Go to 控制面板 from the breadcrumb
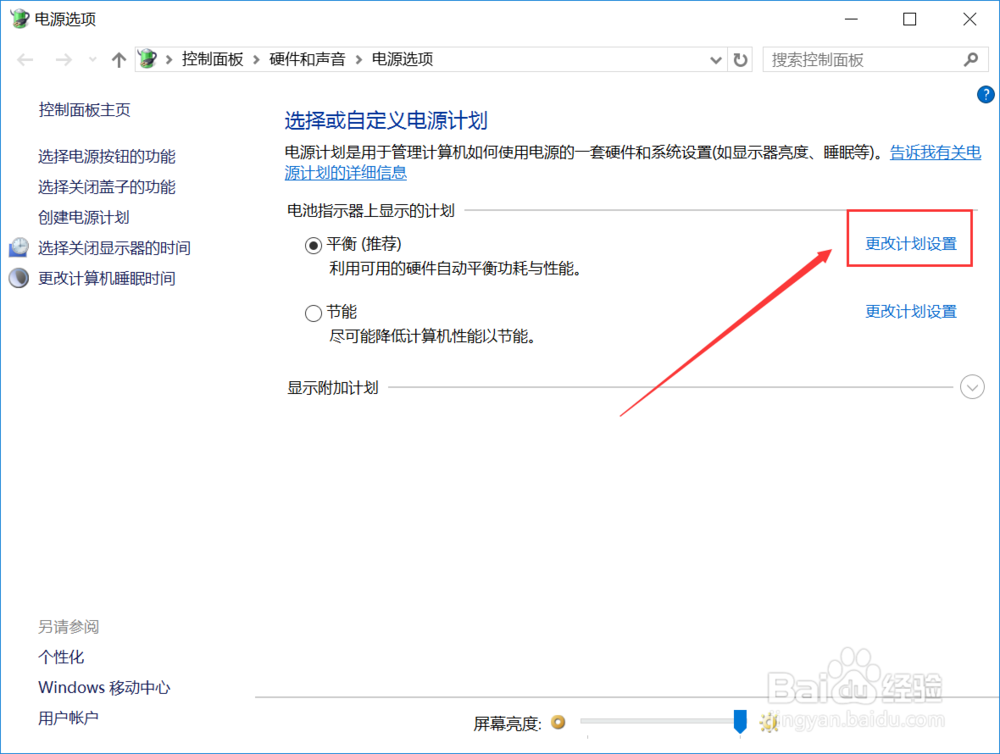 pyautogui.click(x=214, y=59)
